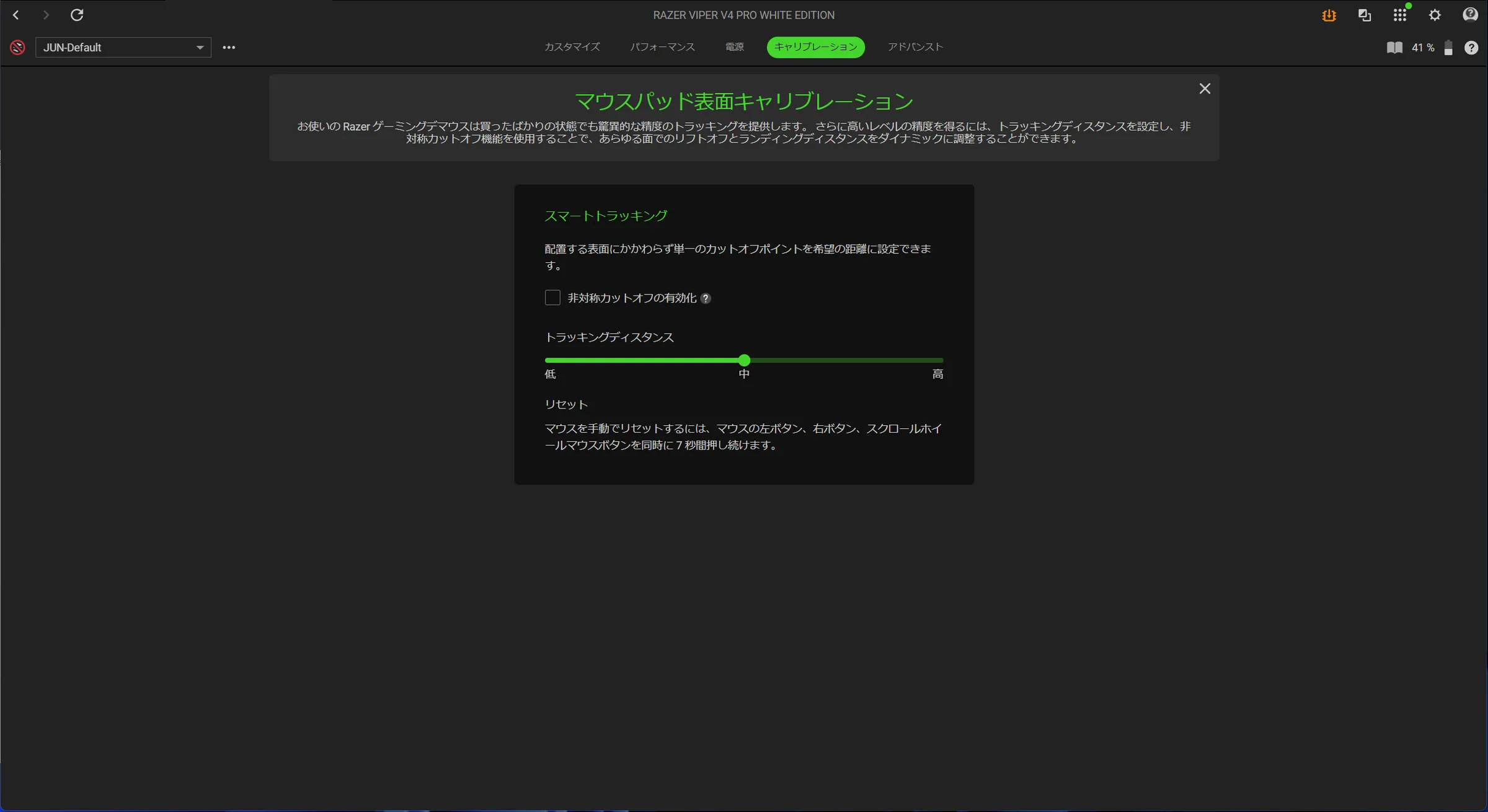Image resolution: width=1488 pixels, height=812 pixels.
Task: Click the マウスパッド表面キャリブレーション title
Action: tap(744, 101)
